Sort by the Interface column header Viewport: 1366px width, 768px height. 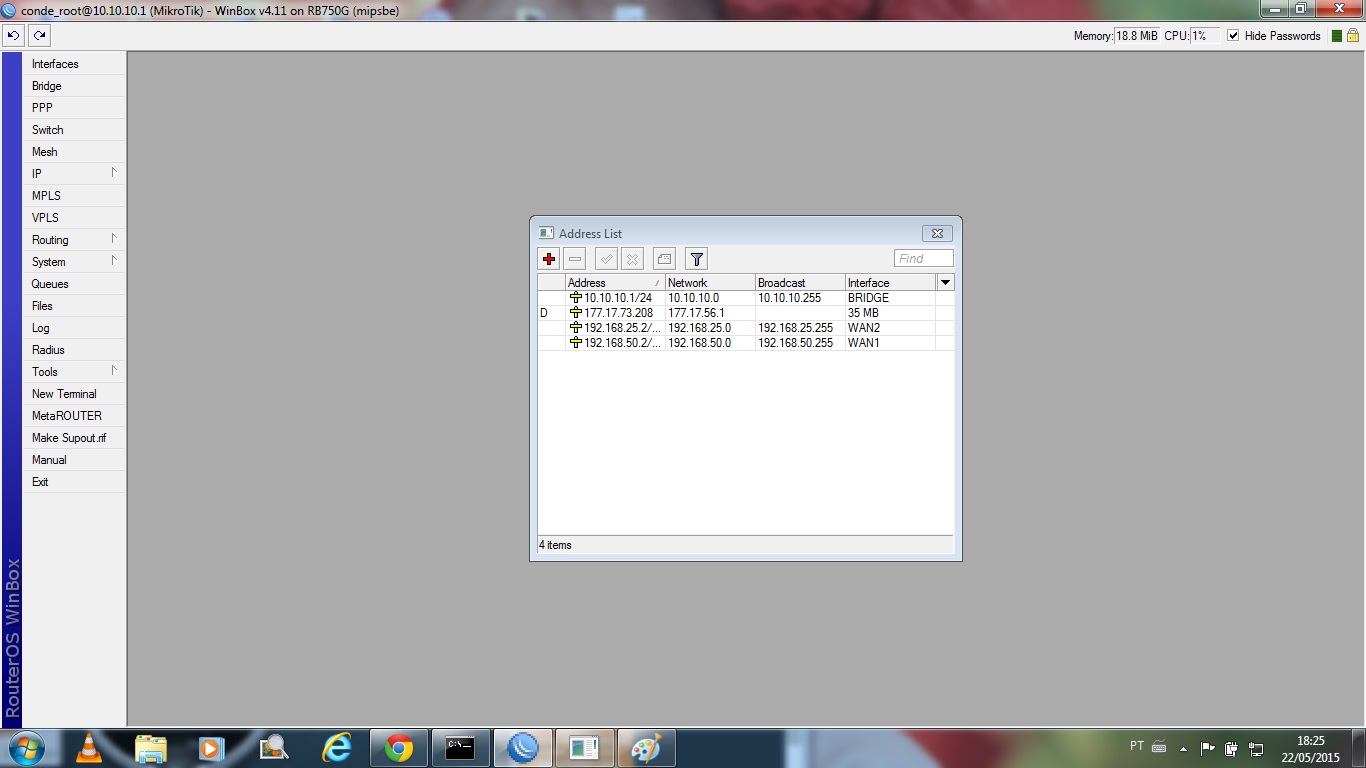pos(890,283)
